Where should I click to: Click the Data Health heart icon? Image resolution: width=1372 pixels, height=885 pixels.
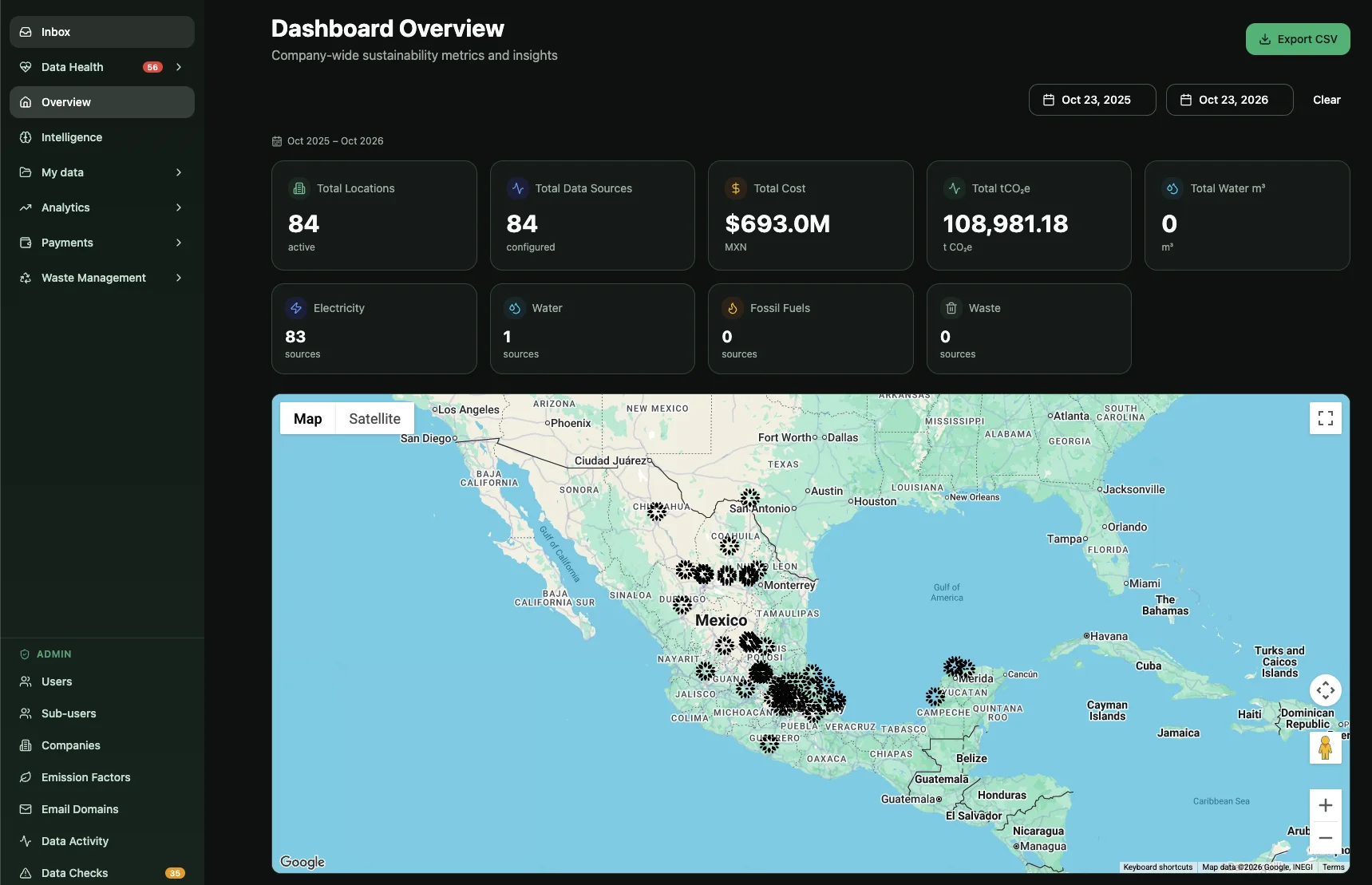point(26,67)
